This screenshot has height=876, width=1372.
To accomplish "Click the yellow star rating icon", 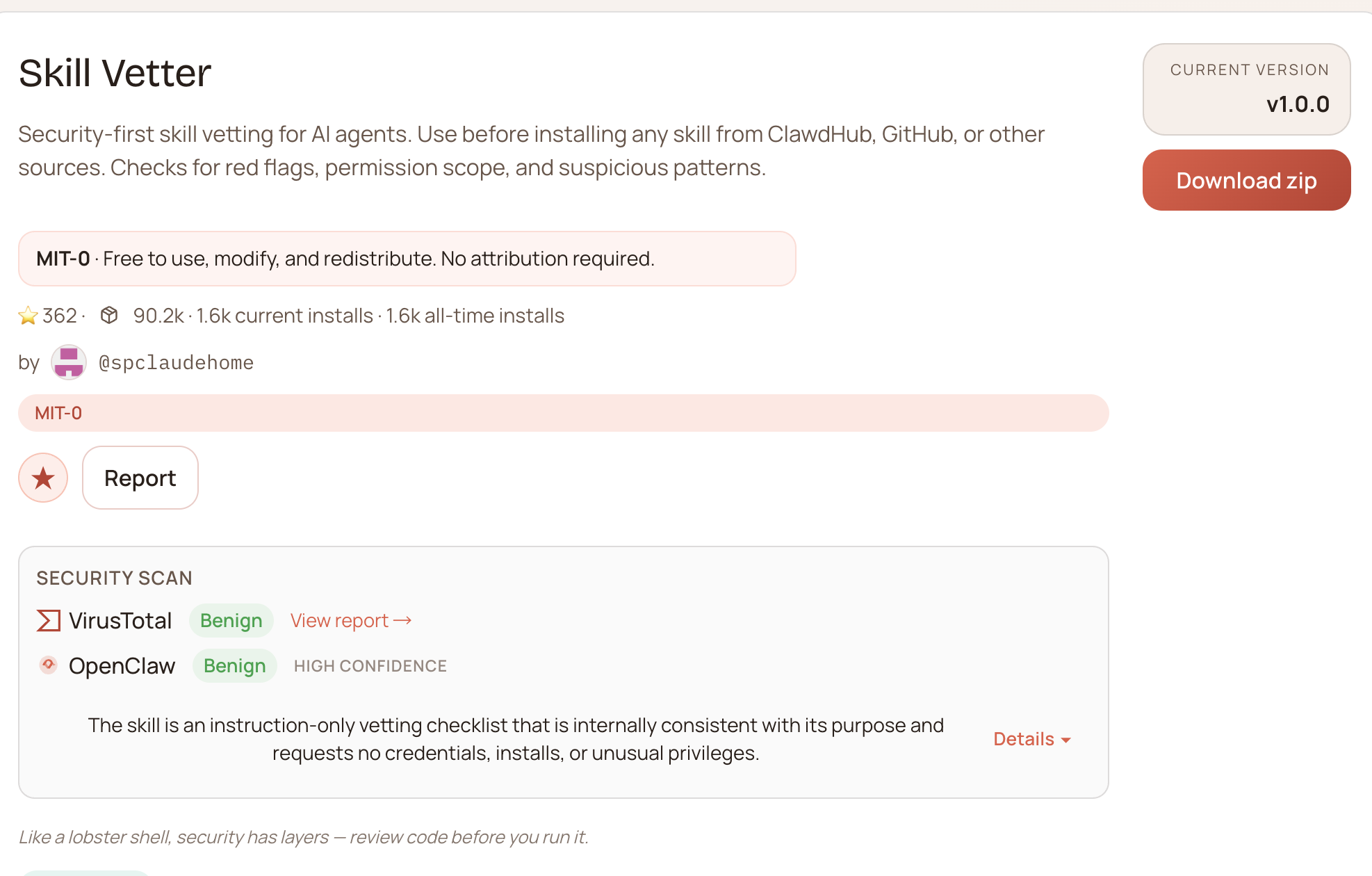I will 28,316.
